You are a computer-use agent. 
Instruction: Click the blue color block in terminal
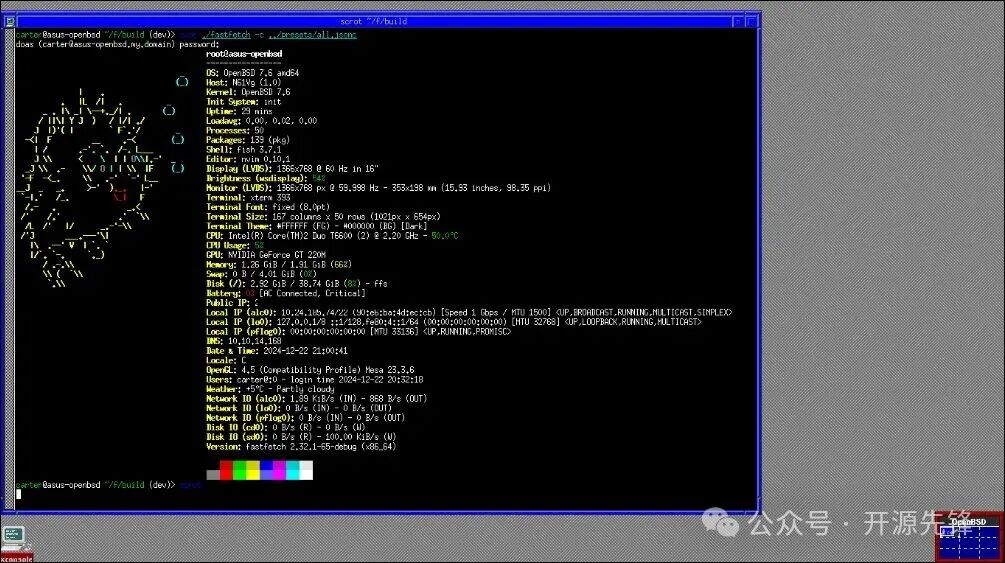pyautogui.click(x=267, y=470)
